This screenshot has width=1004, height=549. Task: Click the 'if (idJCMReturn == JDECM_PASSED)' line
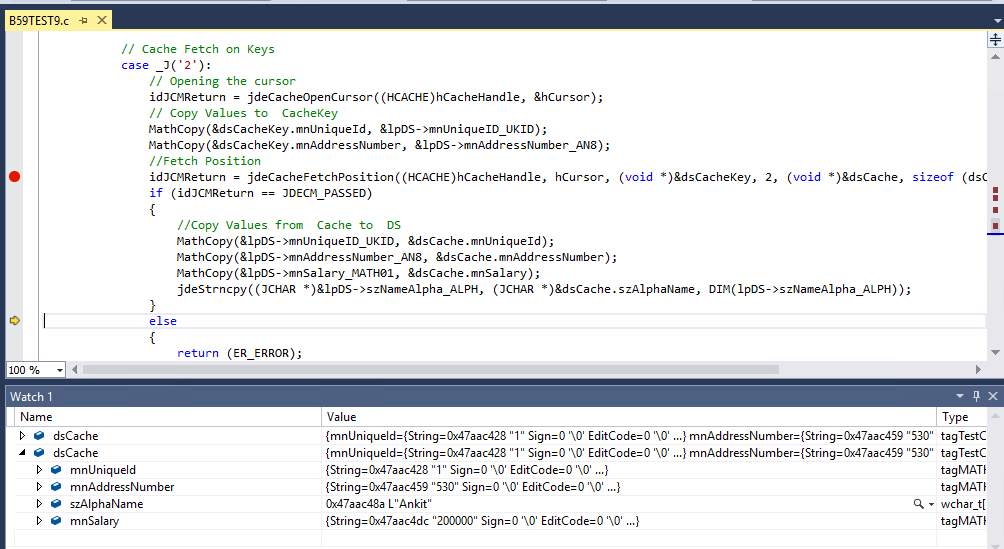point(261,193)
